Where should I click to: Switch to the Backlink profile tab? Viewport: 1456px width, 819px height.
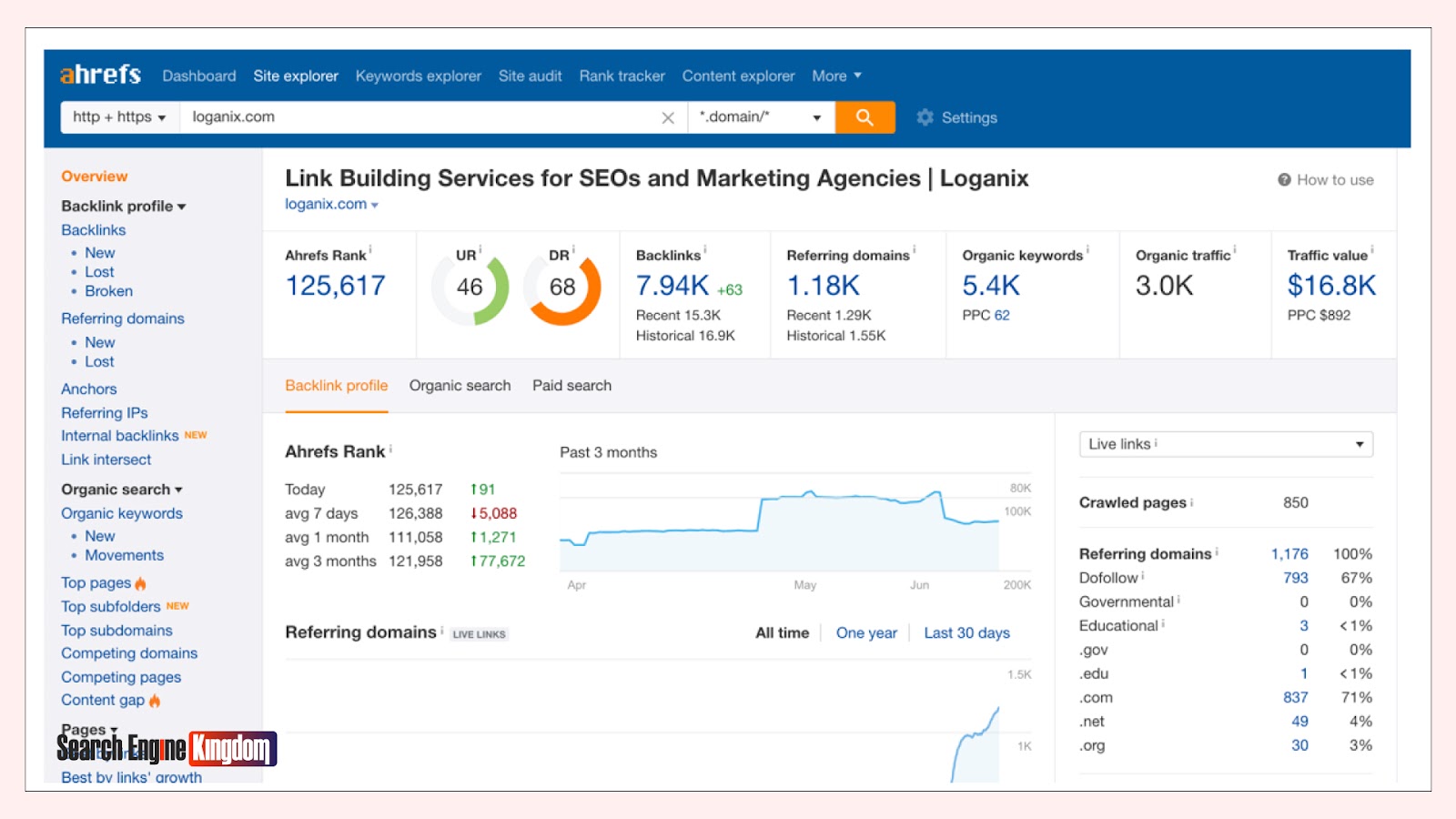click(337, 386)
